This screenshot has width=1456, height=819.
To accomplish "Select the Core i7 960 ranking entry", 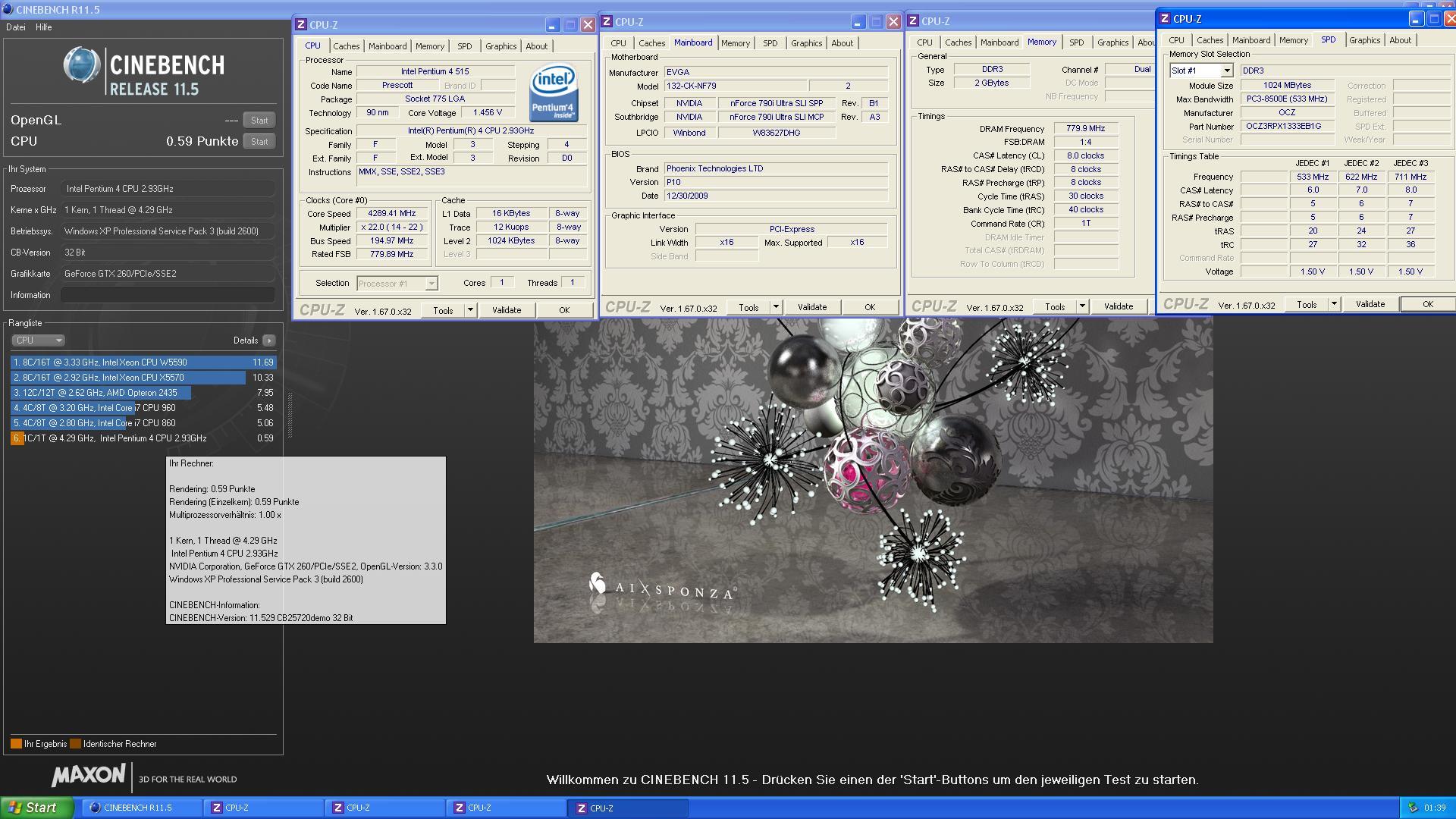I will click(143, 408).
